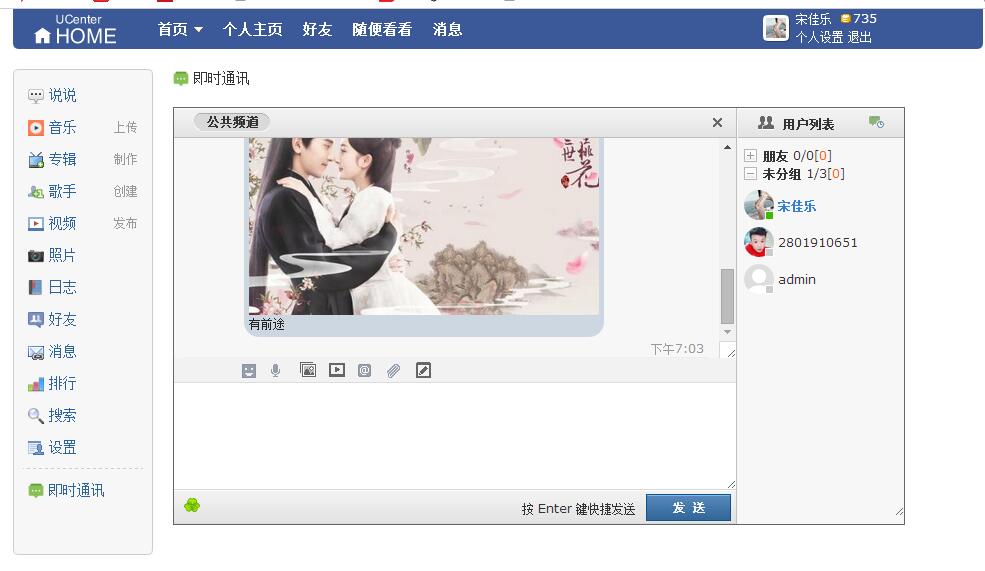Click 宋佳乐 avatar in the top header
985x571 pixels.
[x=776, y=28]
